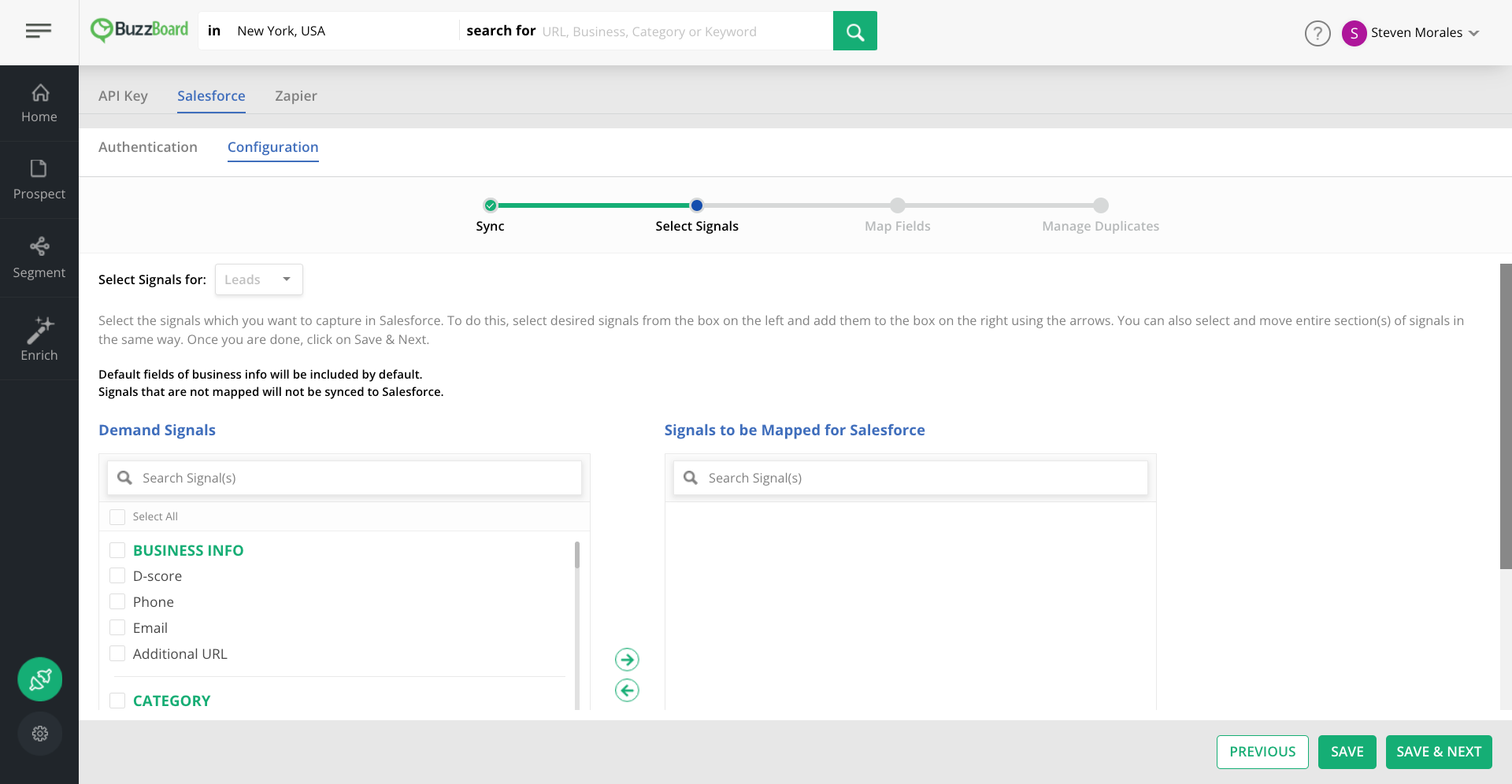Click the Sync step marker
Viewport: 1512px width, 784px height.
(491, 205)
